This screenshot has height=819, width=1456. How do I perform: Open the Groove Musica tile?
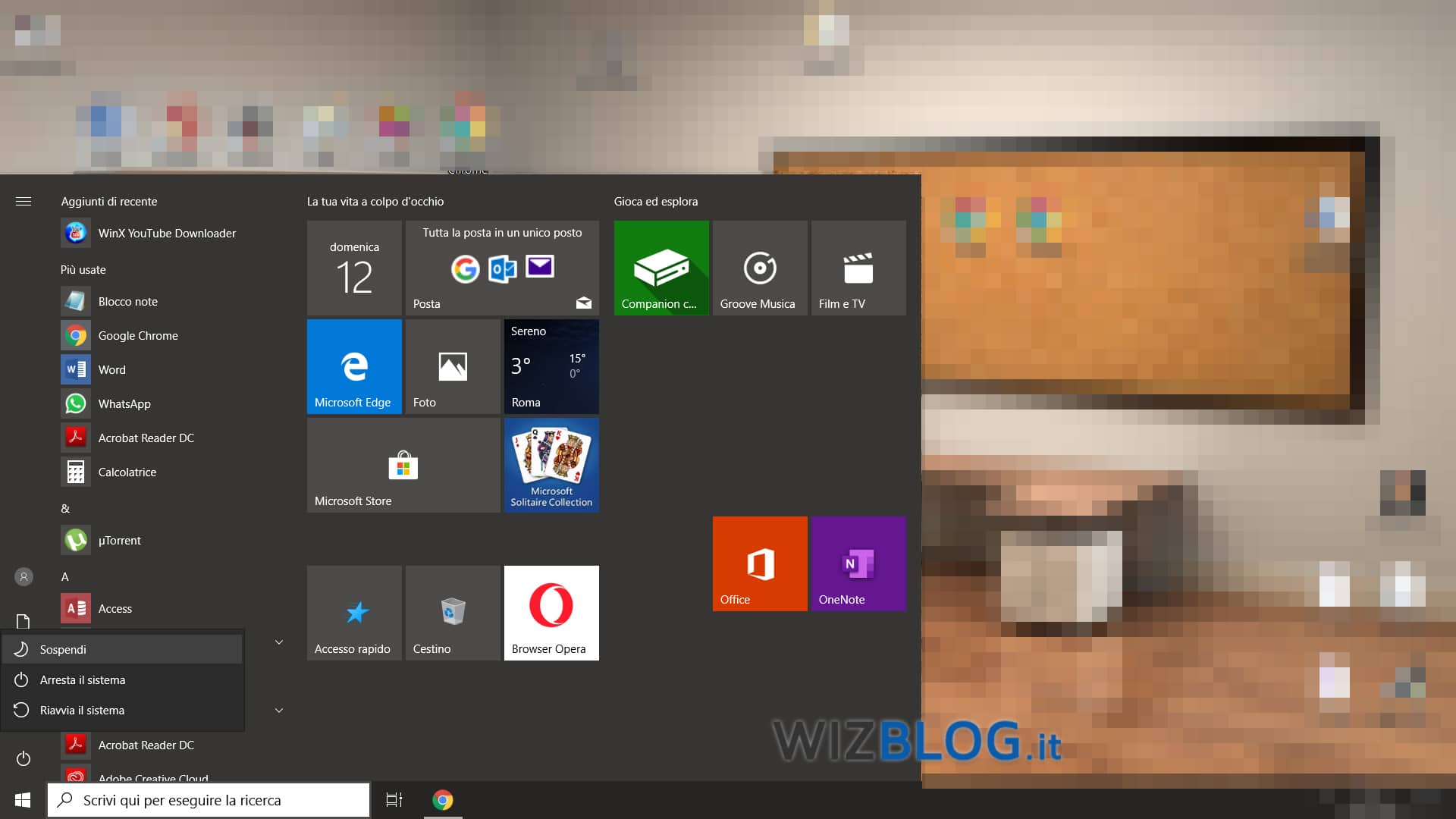click(760, 268)
